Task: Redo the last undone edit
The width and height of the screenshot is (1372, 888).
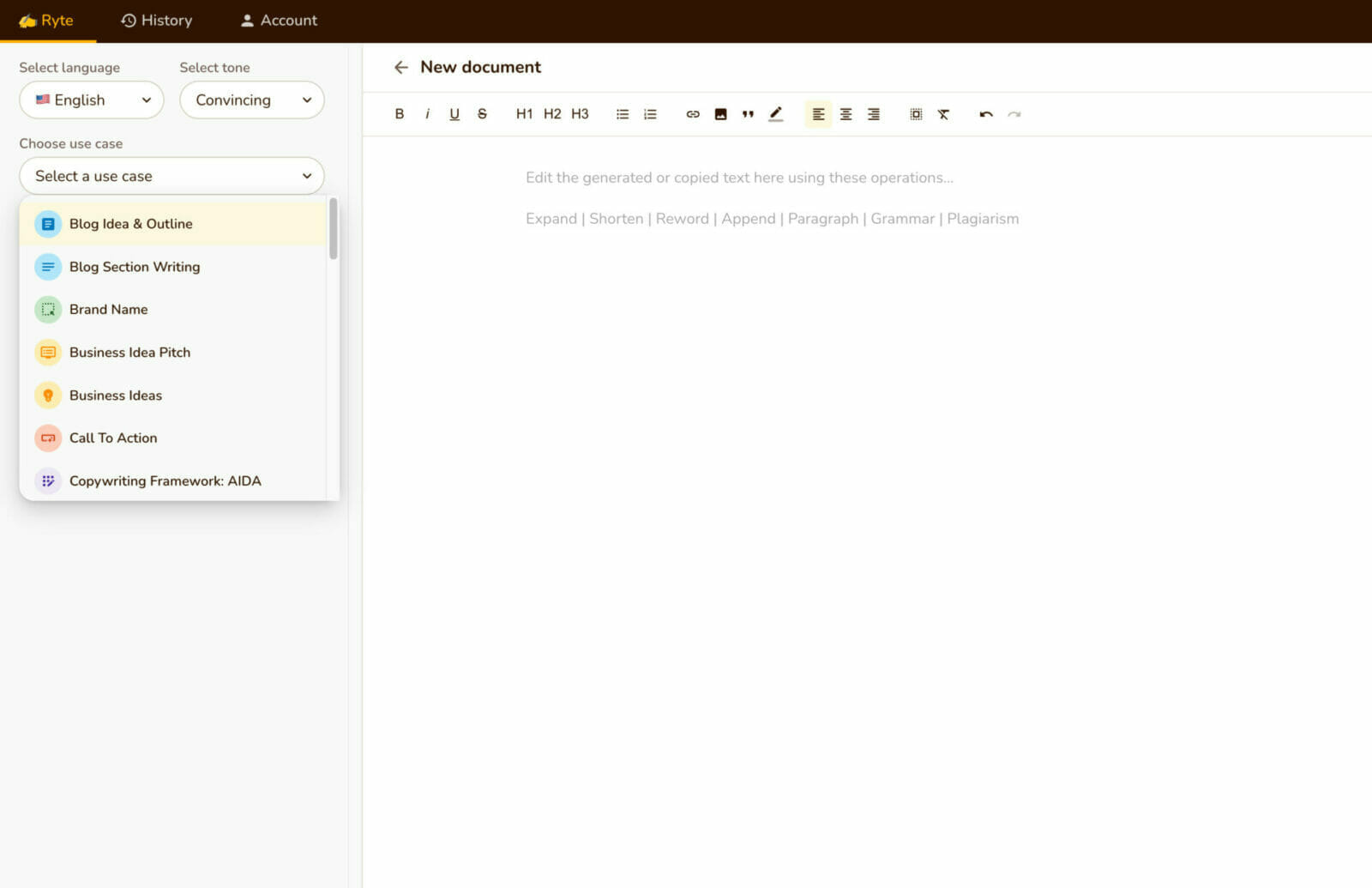Action: 1014,114
